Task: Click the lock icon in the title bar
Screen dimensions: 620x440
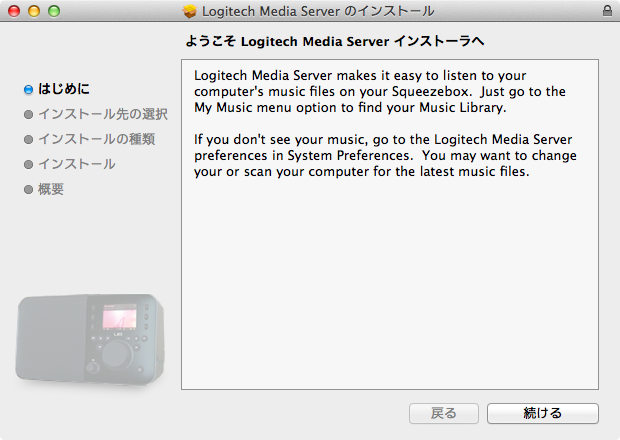Action: click(x=607, y=11)
